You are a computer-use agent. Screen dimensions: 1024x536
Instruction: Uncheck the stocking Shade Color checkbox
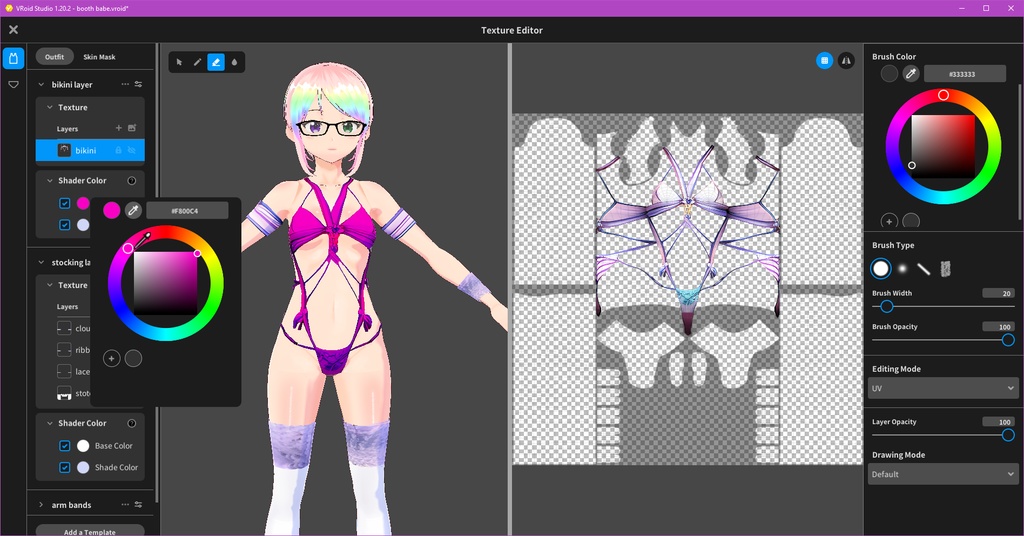click(x=65, y=467)
